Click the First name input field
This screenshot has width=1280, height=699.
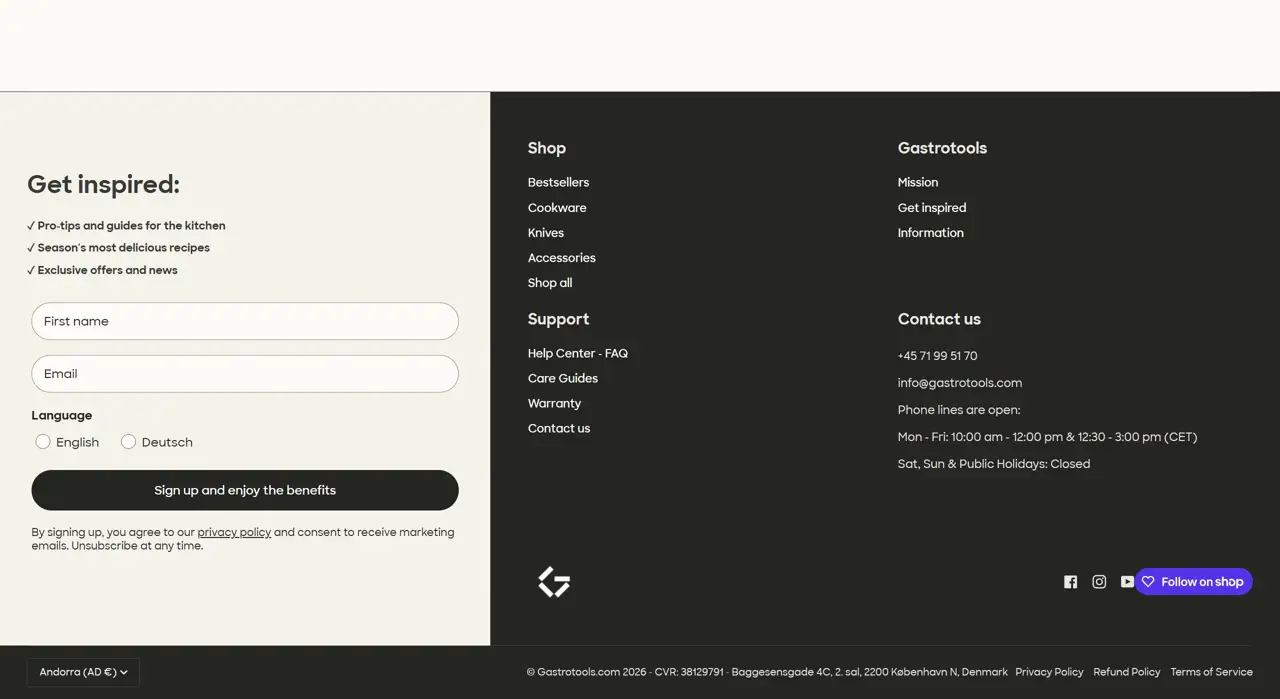(x=245, y=321)
